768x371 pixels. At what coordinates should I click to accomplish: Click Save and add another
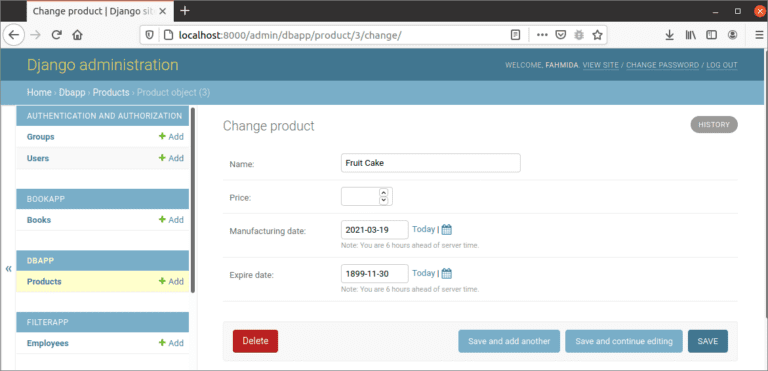coord(509,341)
